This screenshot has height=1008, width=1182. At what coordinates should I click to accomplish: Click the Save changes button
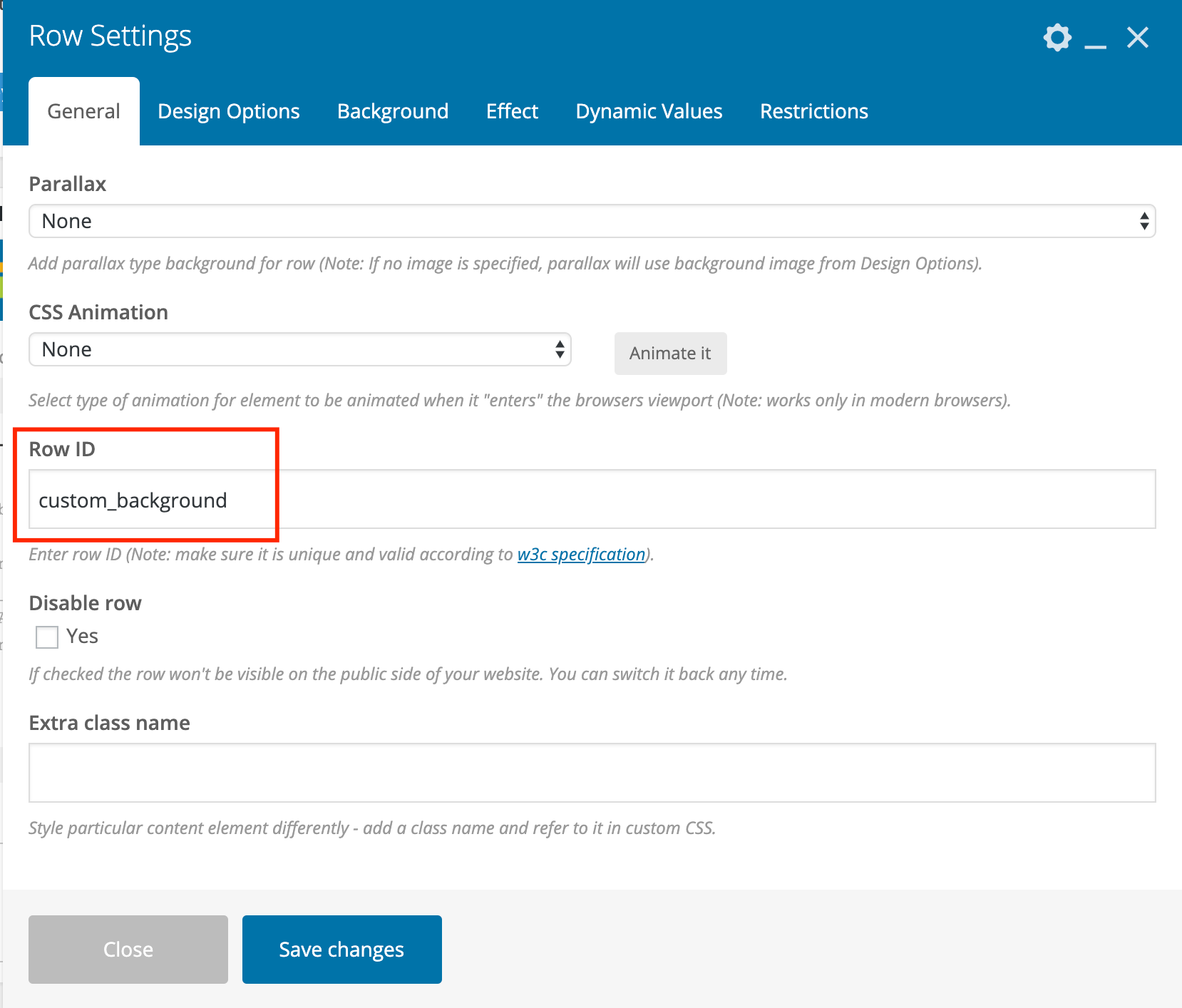(x=341, y=949)
